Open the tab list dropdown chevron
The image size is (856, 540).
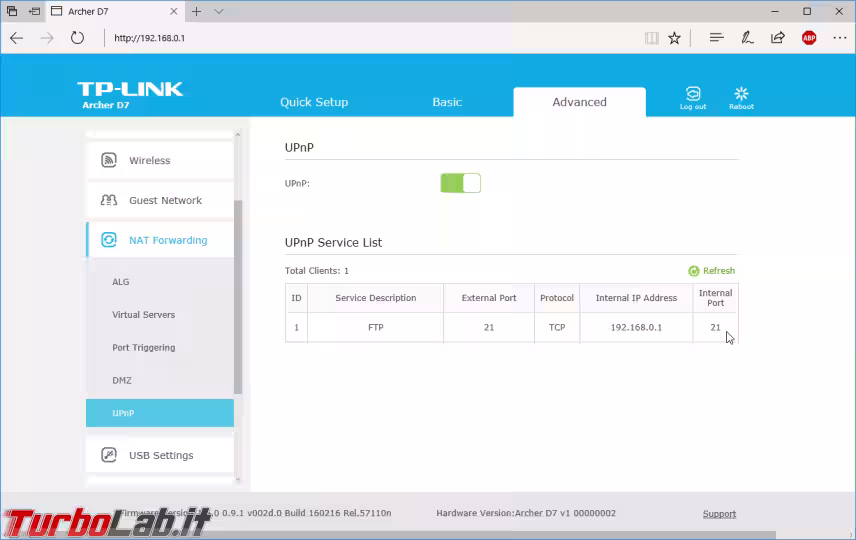point(219,11)
